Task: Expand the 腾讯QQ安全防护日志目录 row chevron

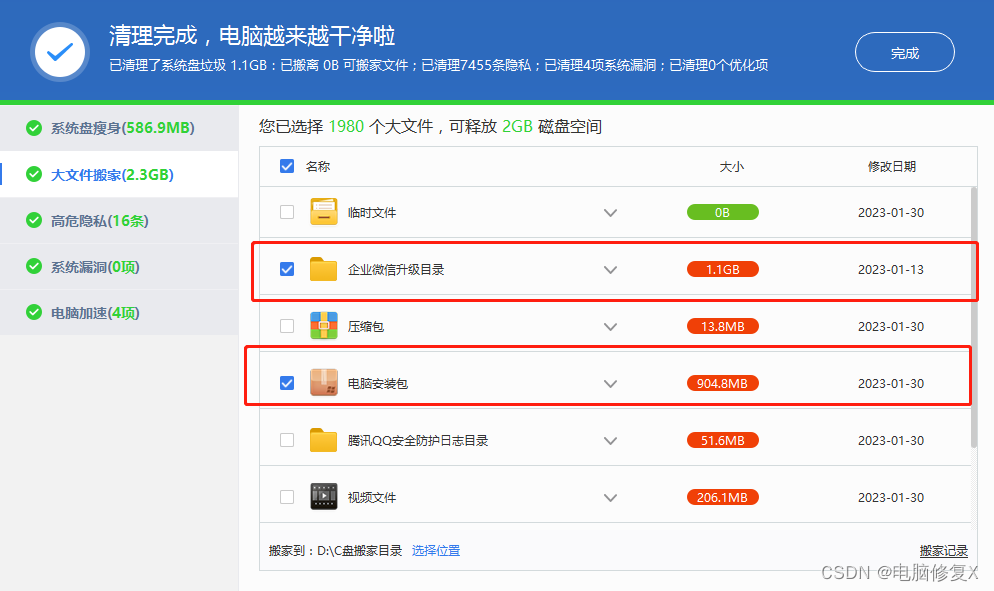Action: [610, 441]
